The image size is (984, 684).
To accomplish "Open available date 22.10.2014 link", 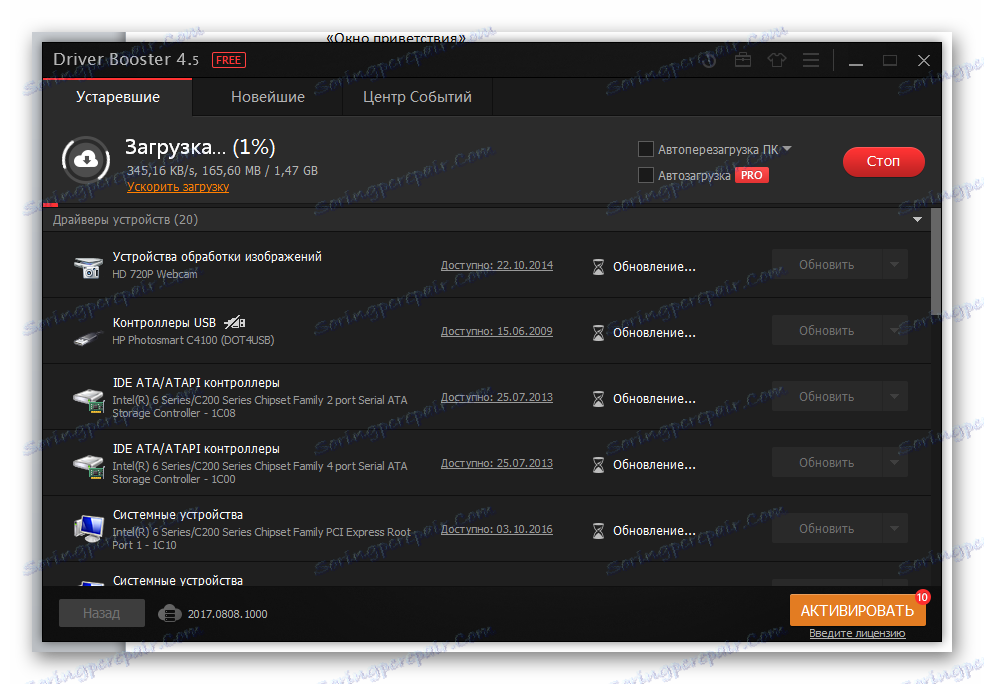I will 496,265.
